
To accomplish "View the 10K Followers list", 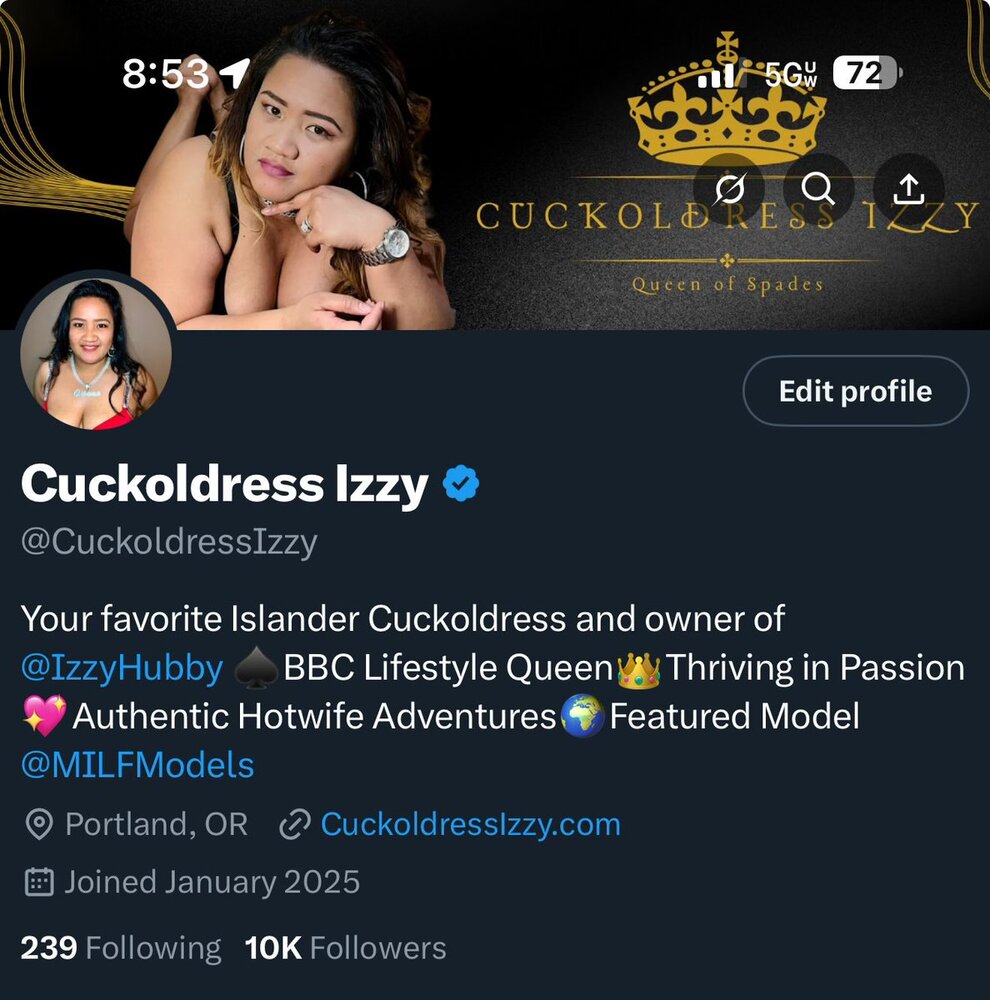I will (x=346, y=948).
